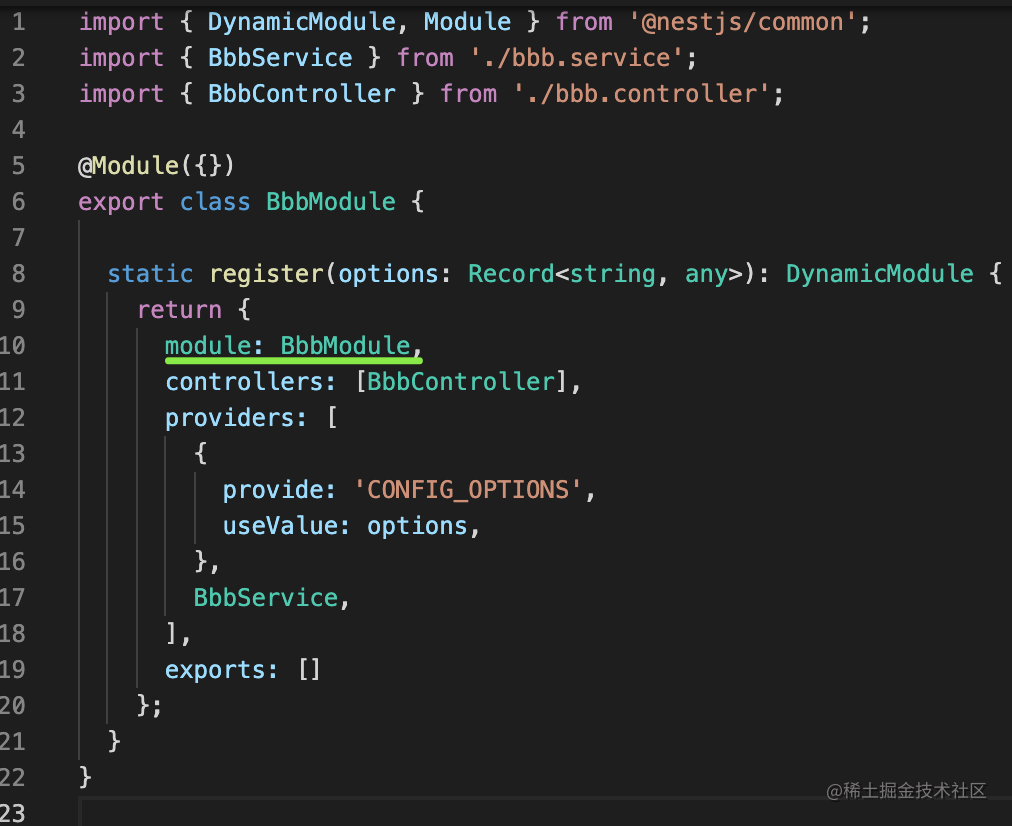Click the exports property key on line 19
This screenshot has width=1012, height=826.
pos(221,670)
